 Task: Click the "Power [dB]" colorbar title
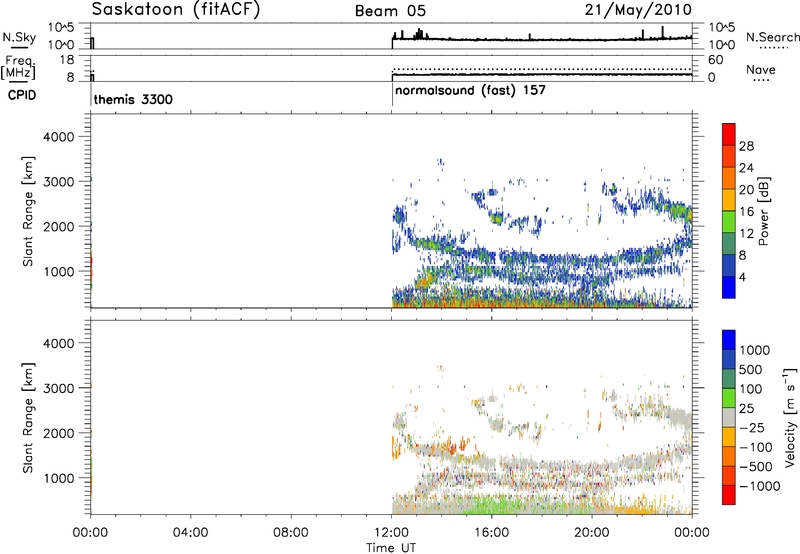tap(763, 211)
